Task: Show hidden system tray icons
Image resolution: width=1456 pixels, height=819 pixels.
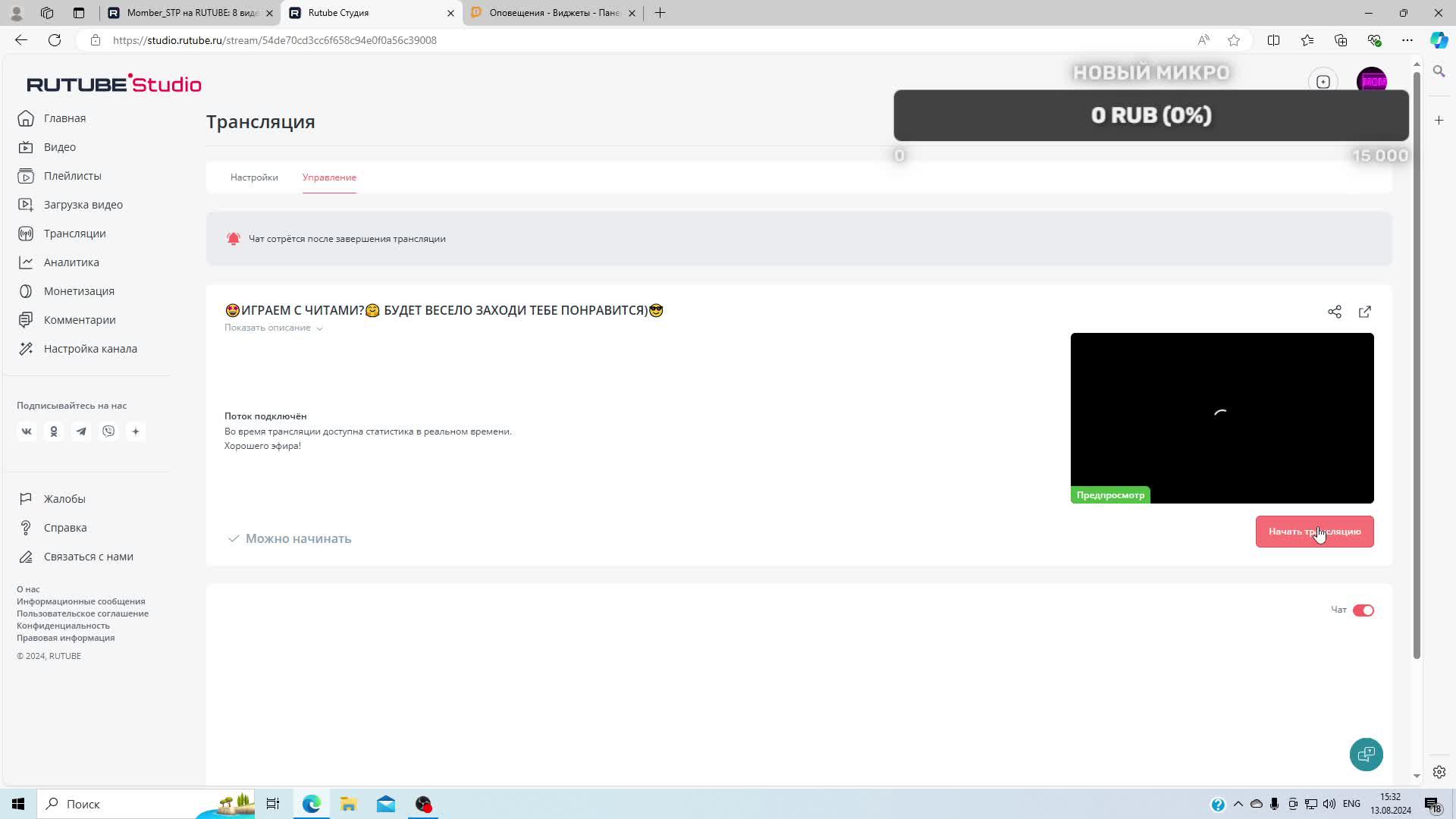Action: pos(1238,804)
